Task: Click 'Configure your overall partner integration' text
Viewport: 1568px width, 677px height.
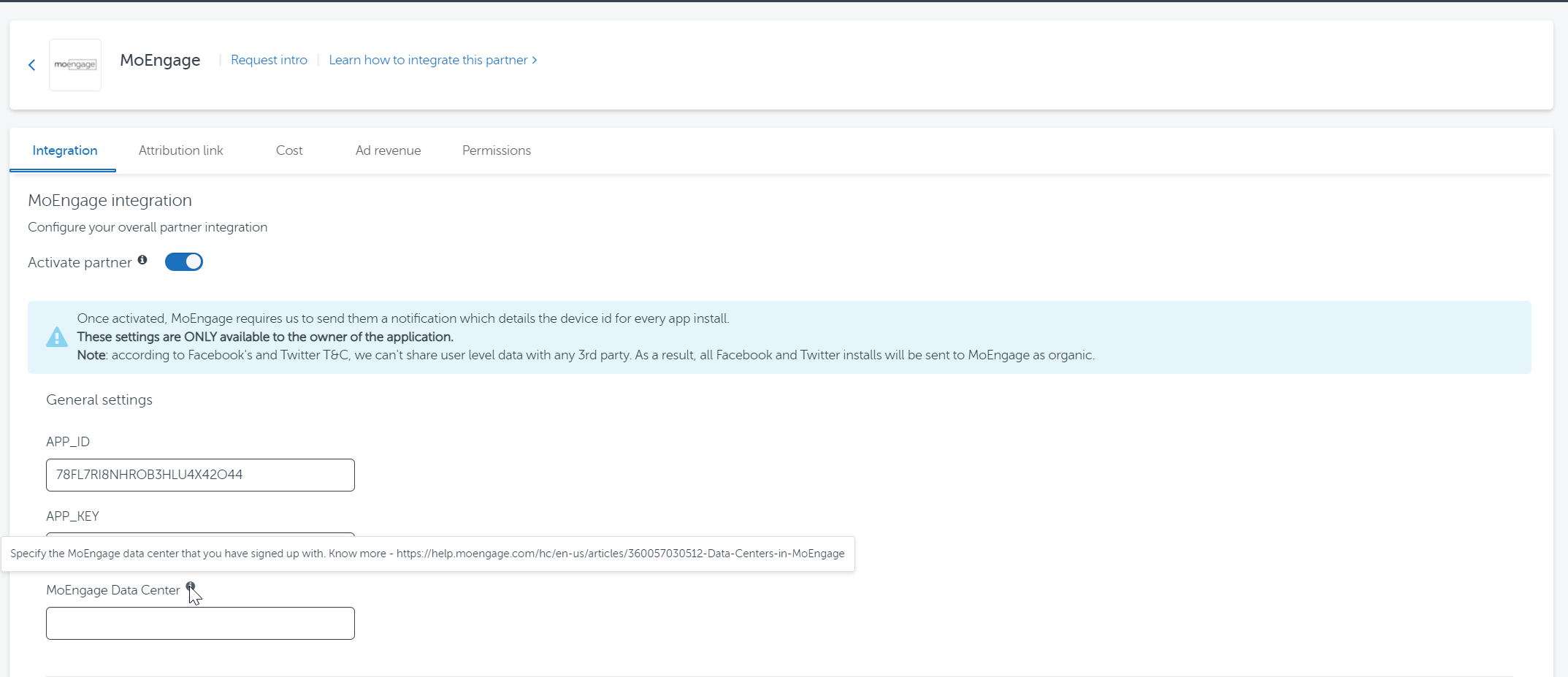Action: point(148,227)
